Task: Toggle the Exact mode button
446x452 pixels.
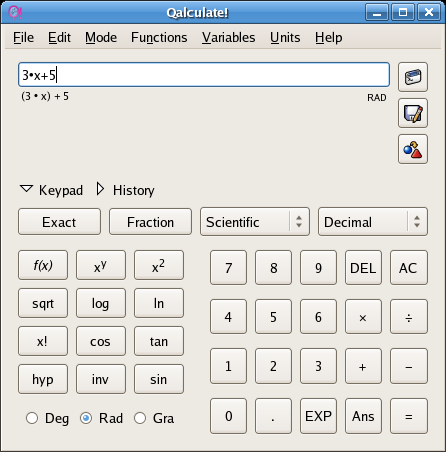Action: pos(59,222)
